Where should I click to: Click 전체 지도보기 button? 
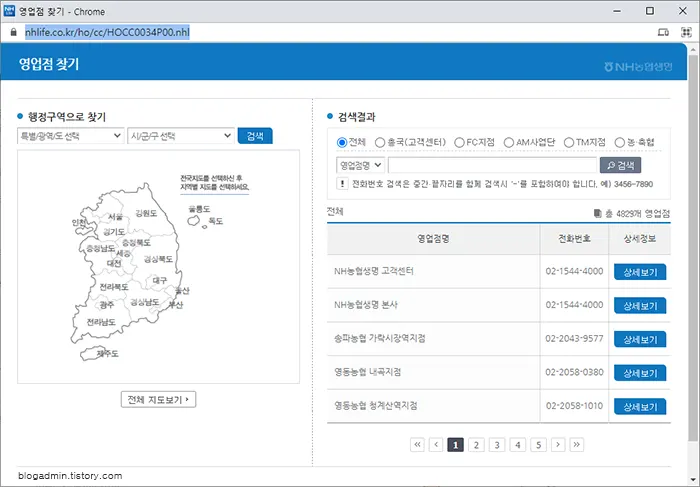158,400
